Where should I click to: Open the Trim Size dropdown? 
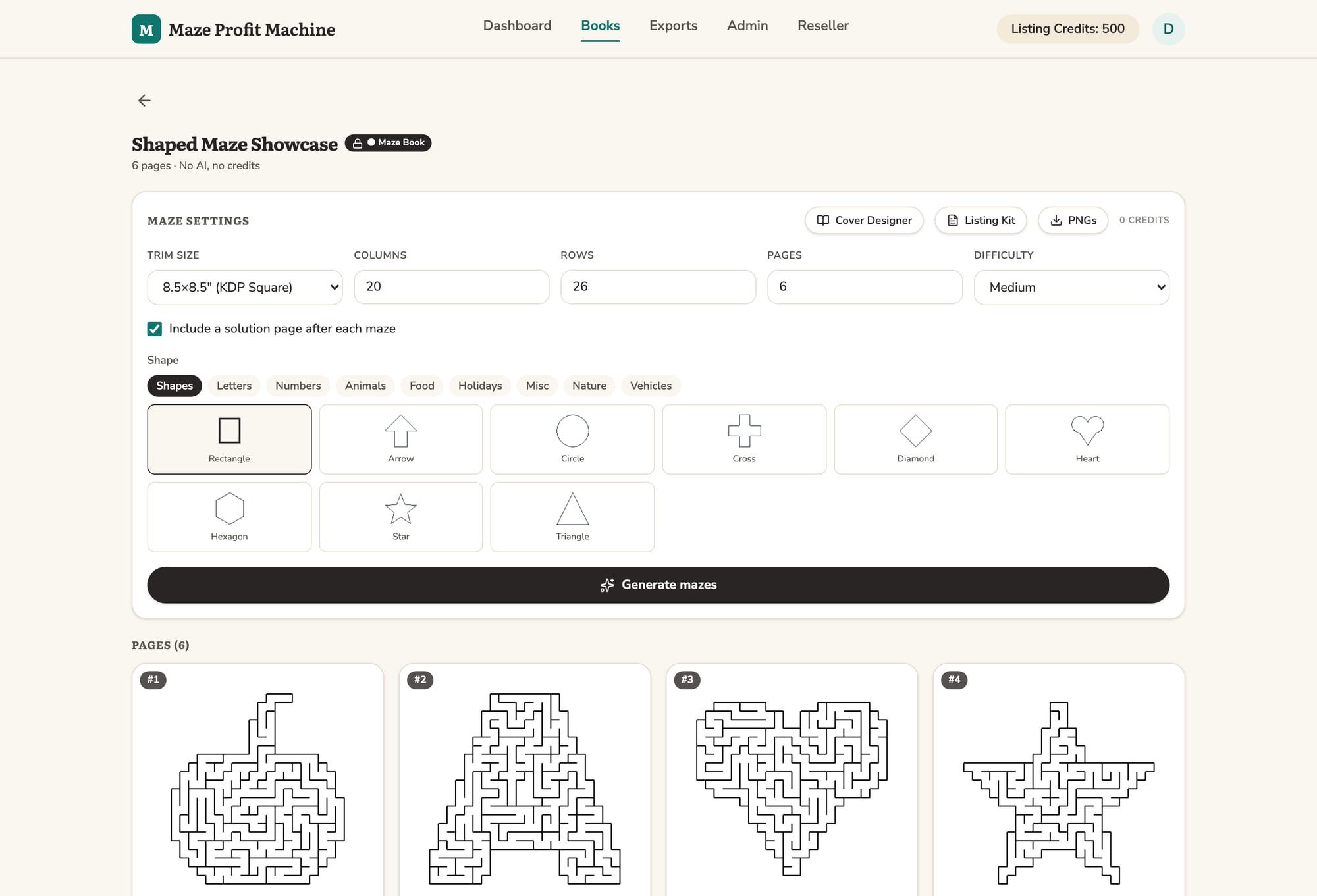tap(245, 287)
